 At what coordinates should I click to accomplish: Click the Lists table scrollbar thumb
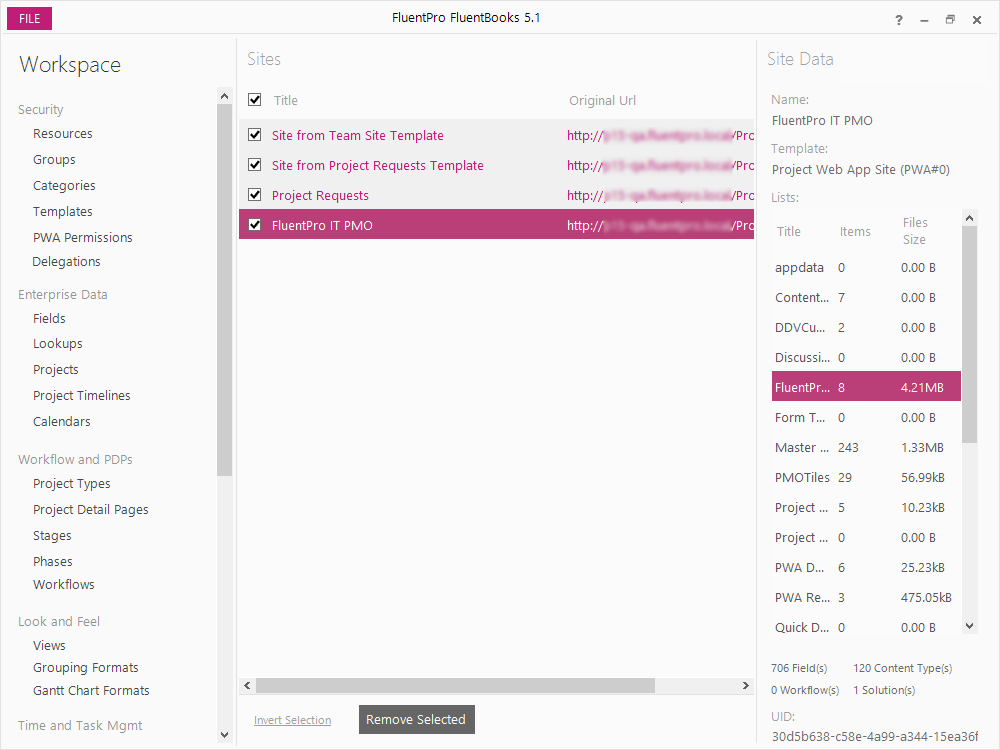[x=969, y=334]
